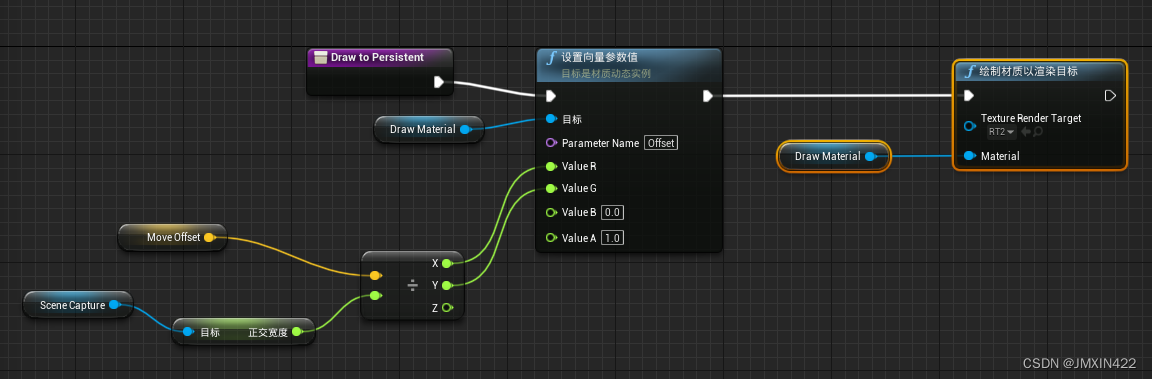Click the Y output pin of divide node
This screenshot has width=1152, height=379.
pos(447,285)
